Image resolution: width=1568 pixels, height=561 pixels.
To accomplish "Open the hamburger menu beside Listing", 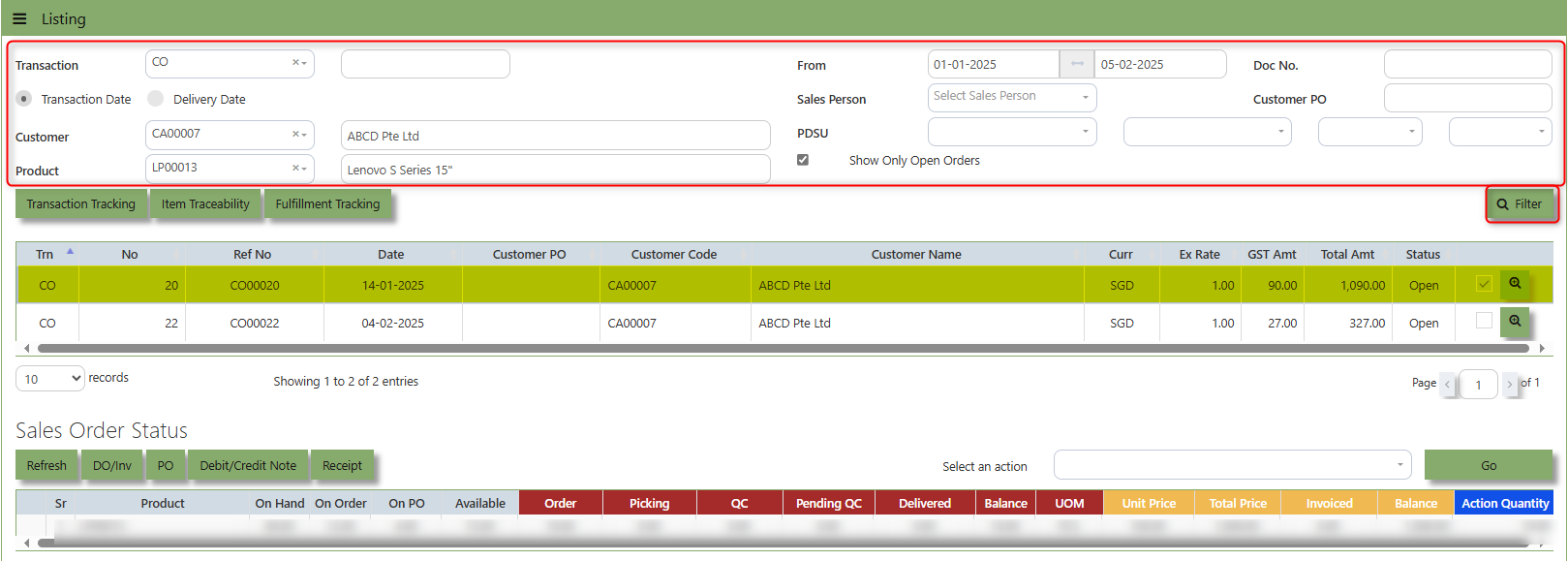I will pos(19,18).
